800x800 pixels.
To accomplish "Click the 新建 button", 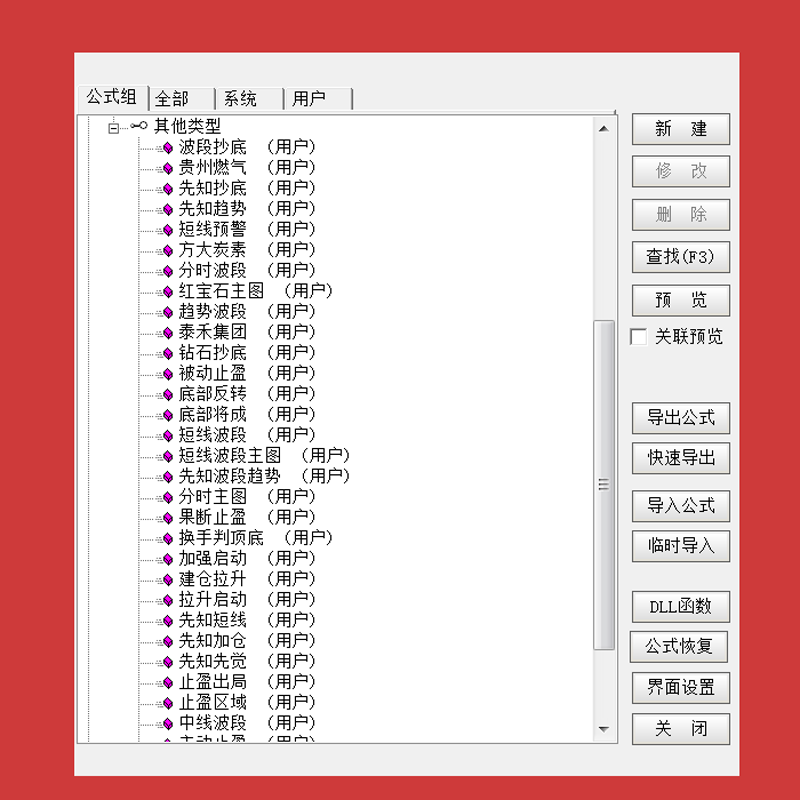I will pos(680,129).
